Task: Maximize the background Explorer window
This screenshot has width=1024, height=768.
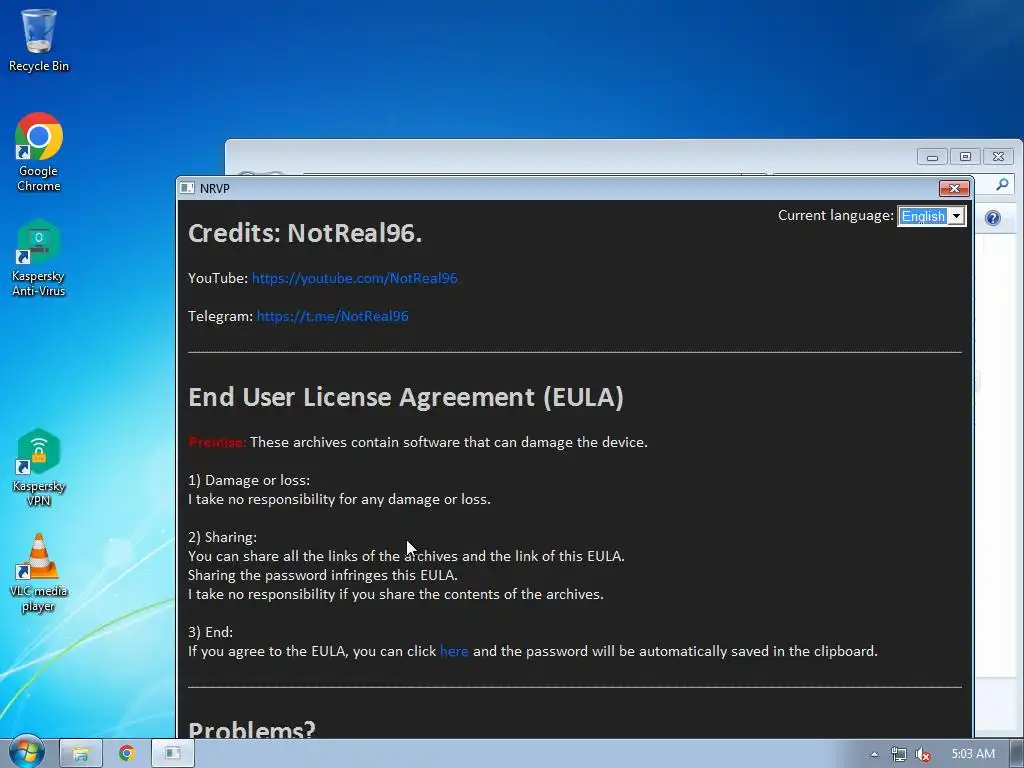Action: click(x=965, y=157)
